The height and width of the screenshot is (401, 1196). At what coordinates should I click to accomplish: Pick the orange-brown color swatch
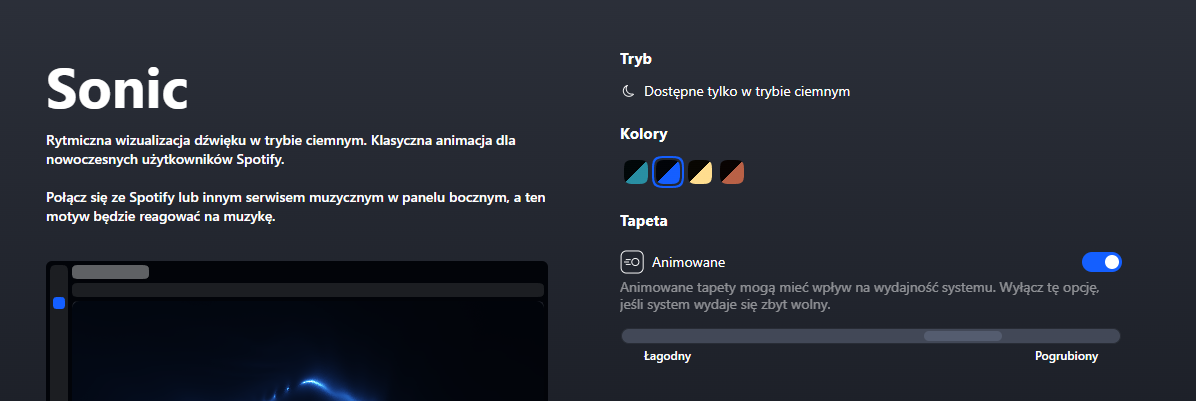[x=732, y=172]
